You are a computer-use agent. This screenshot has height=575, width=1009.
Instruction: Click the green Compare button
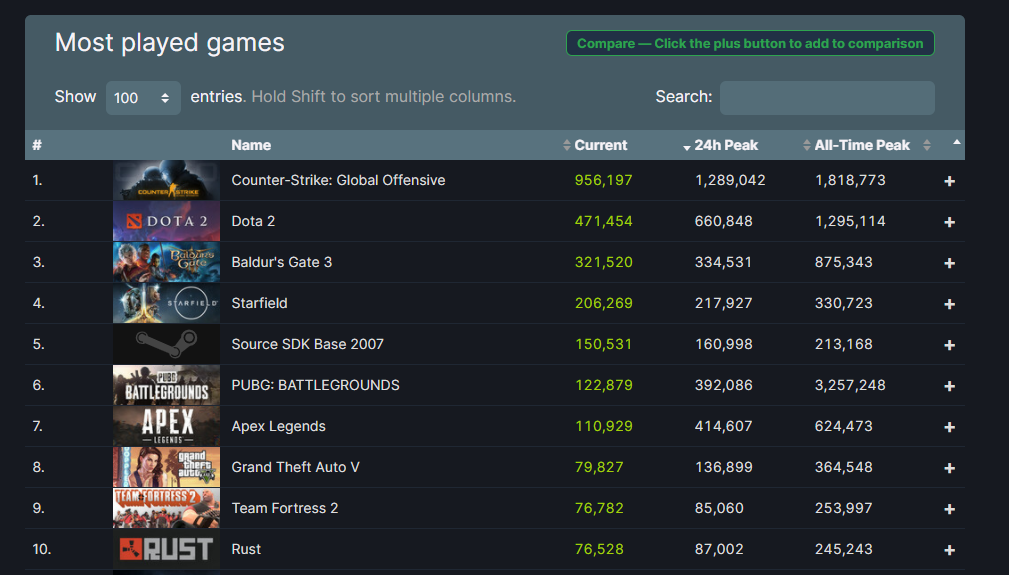point(750,43)
